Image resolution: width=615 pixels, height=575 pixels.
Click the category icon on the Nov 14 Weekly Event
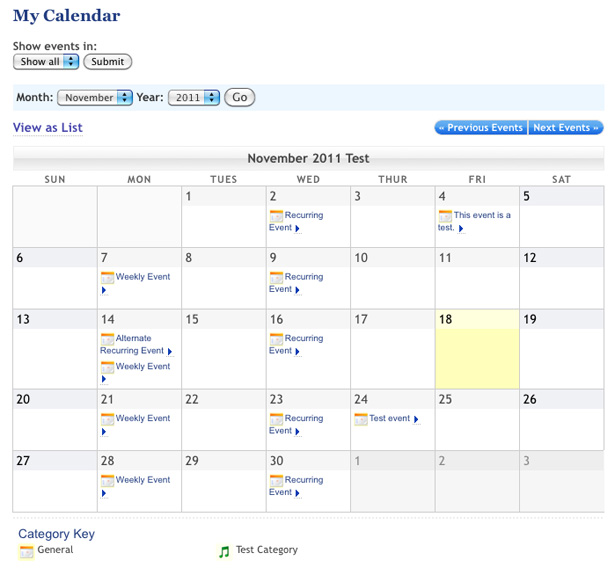pyautogui.click(x=107, y=367)
